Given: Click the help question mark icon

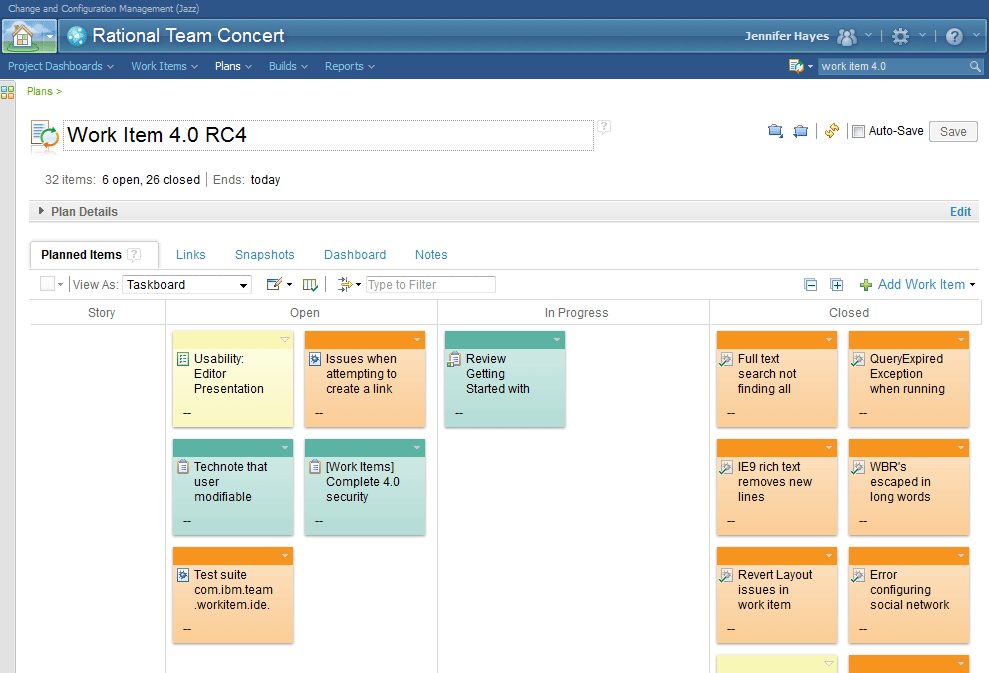Looking at the screenshot, I should tap(954, 36).
